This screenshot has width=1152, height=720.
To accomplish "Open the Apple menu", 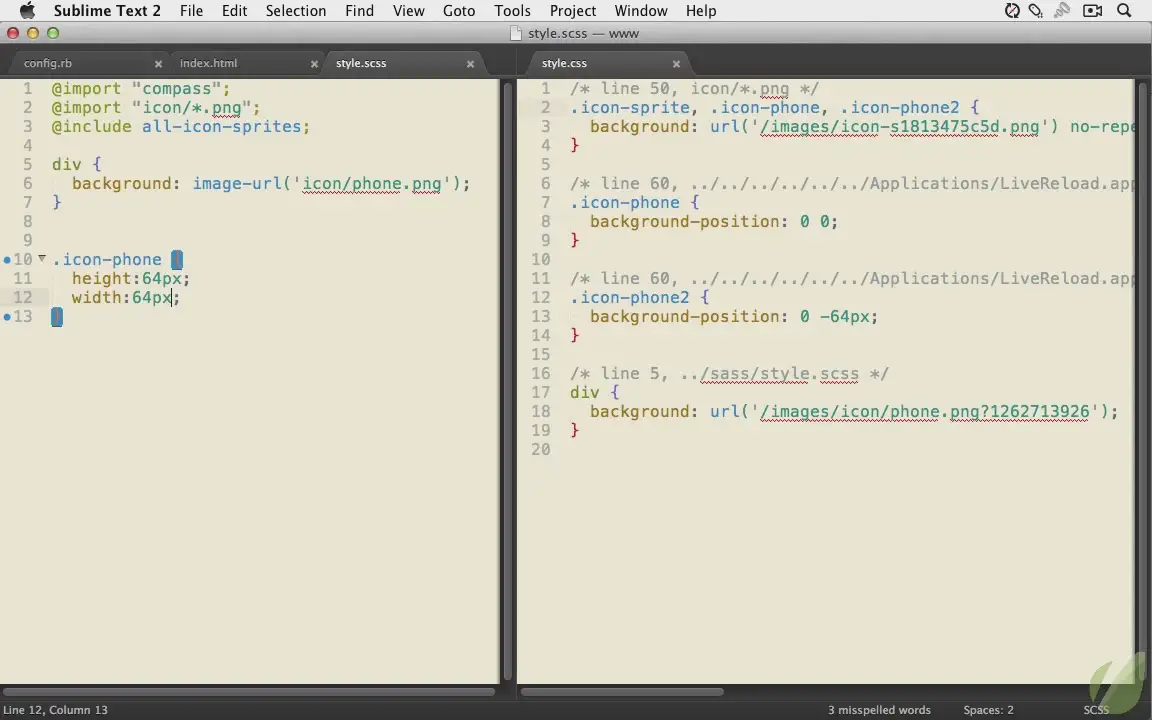I will [27, 10].
